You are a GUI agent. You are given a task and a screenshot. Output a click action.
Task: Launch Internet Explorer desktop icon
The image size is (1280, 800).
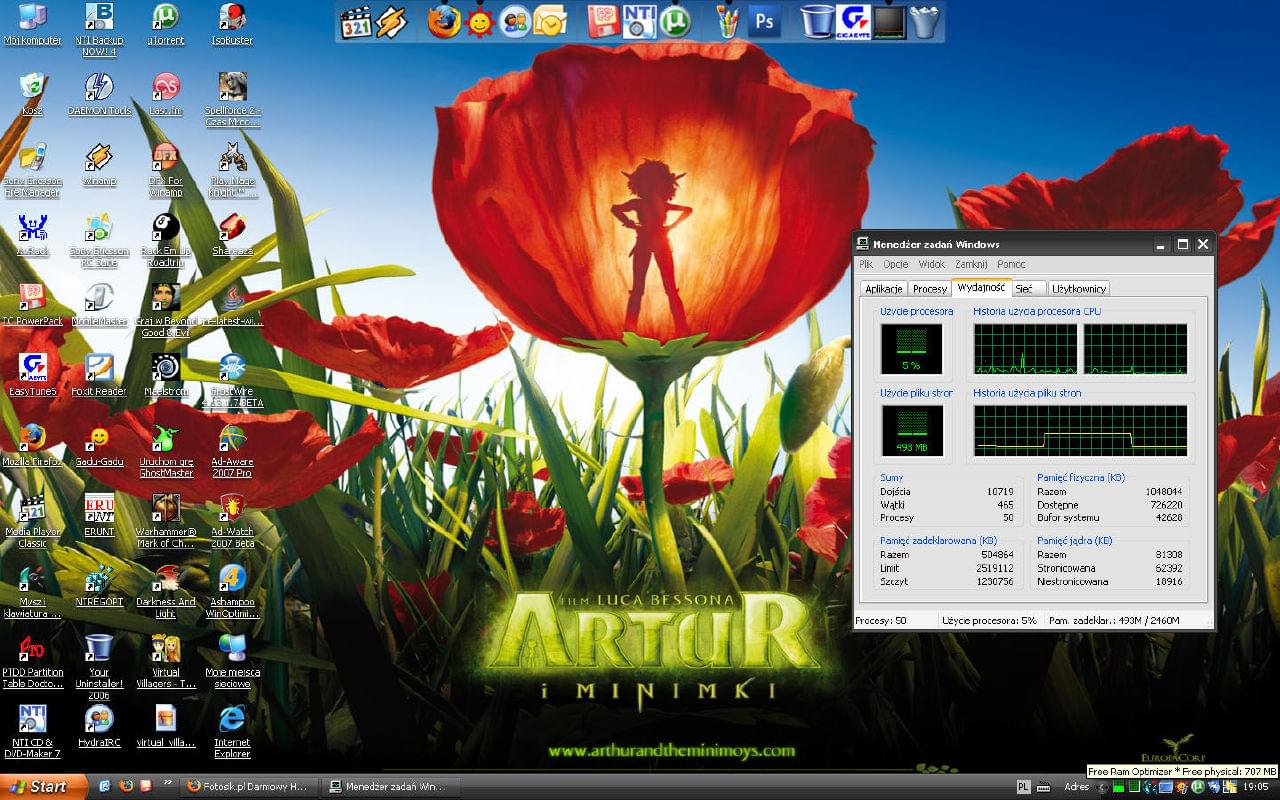click(232, 730)
